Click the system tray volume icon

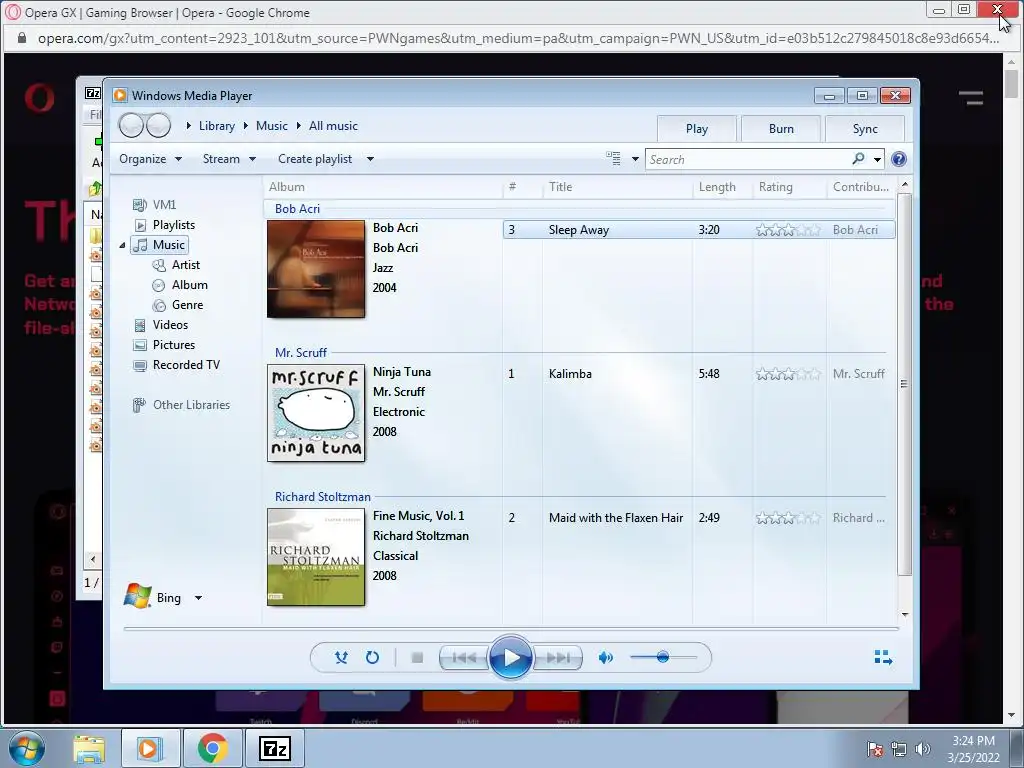923,748
